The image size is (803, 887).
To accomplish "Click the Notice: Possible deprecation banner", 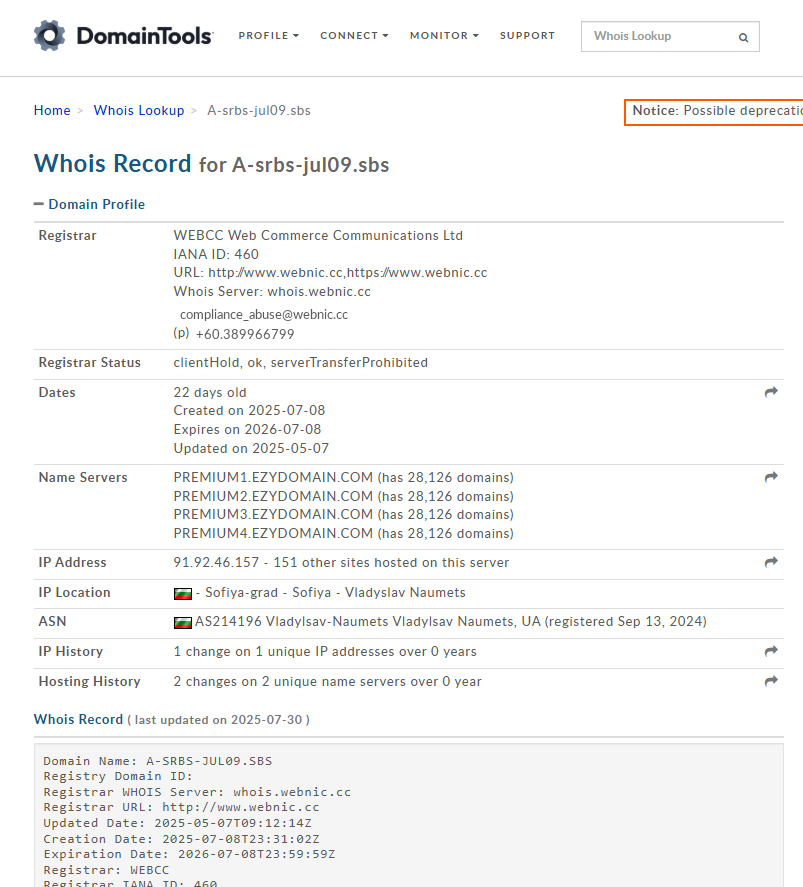I will 714,111.
